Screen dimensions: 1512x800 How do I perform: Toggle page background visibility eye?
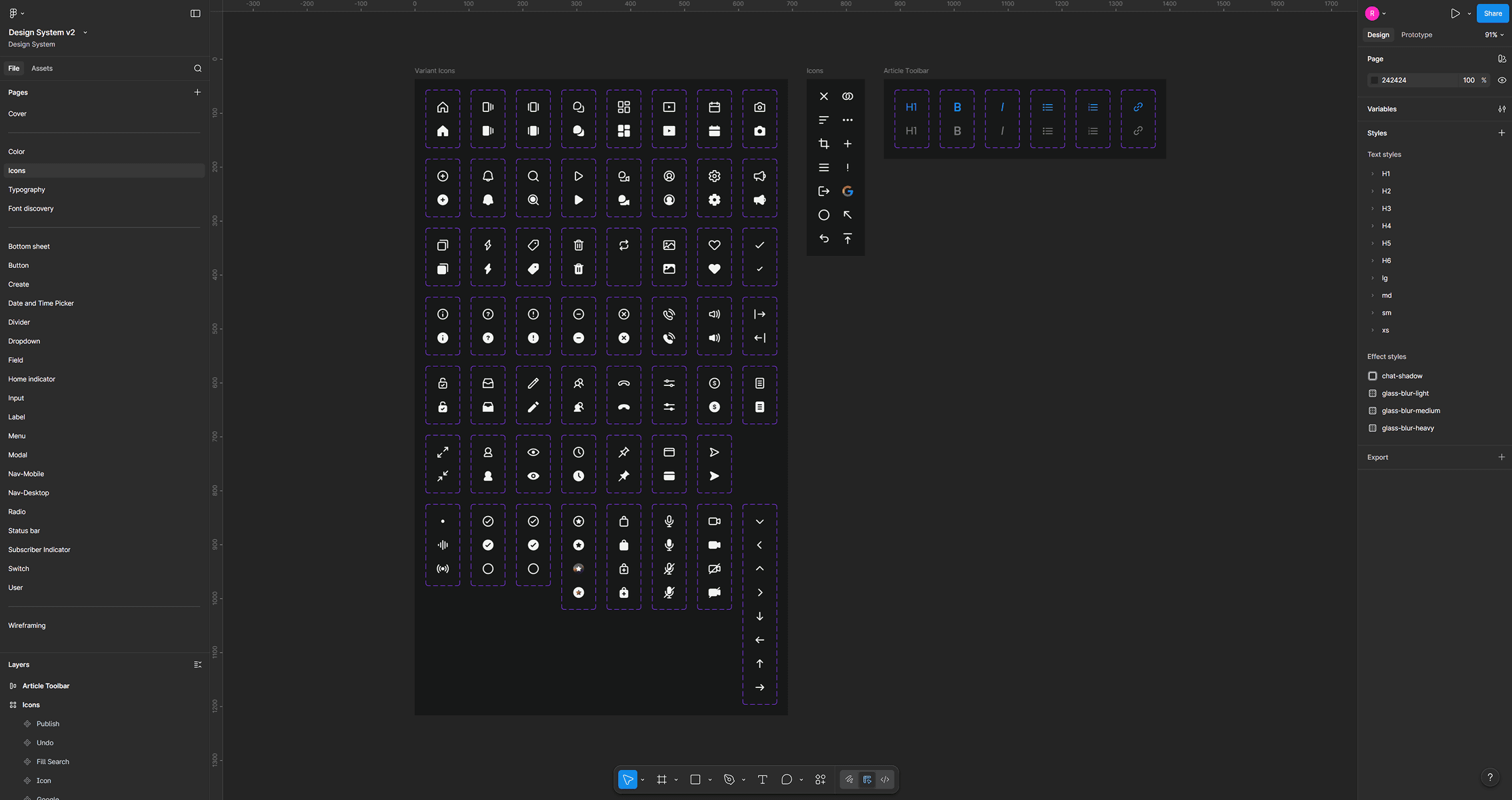[x=1501, y=80]
